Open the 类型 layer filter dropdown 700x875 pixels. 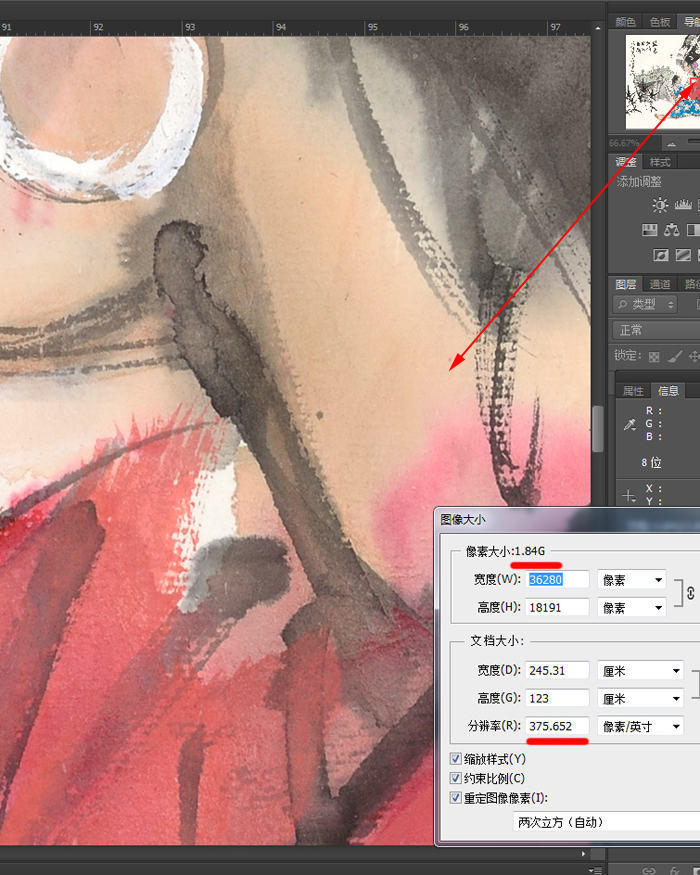(x=645, y=304)
